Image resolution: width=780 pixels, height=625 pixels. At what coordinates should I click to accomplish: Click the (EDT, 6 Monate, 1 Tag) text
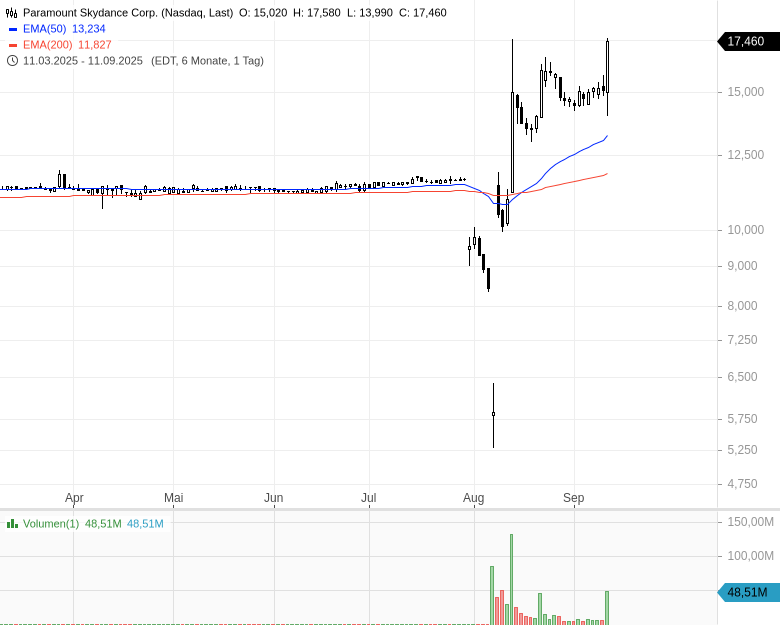point(207,61)
